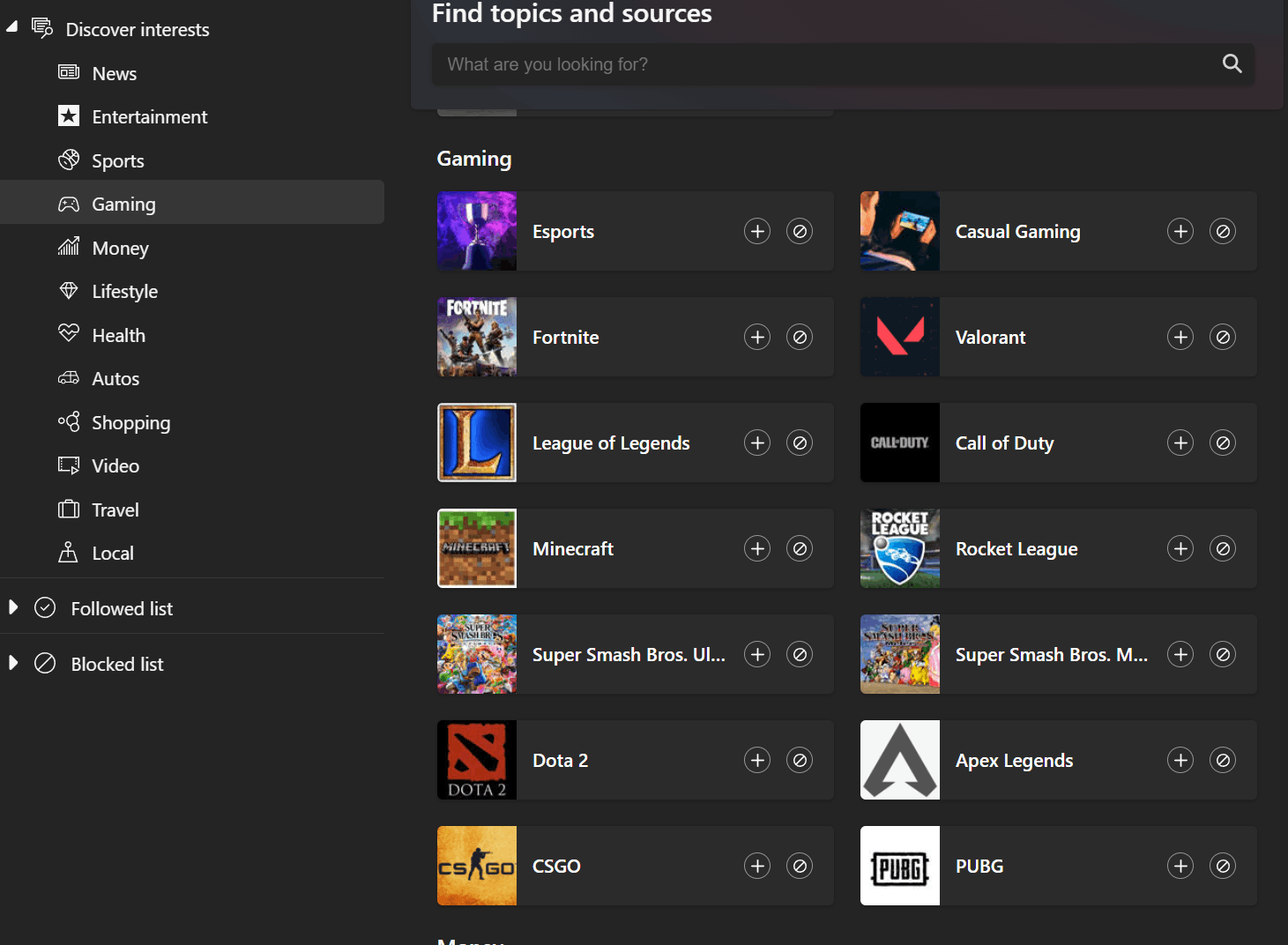Follow Super Smash Bros. Ul... topic

757,654
